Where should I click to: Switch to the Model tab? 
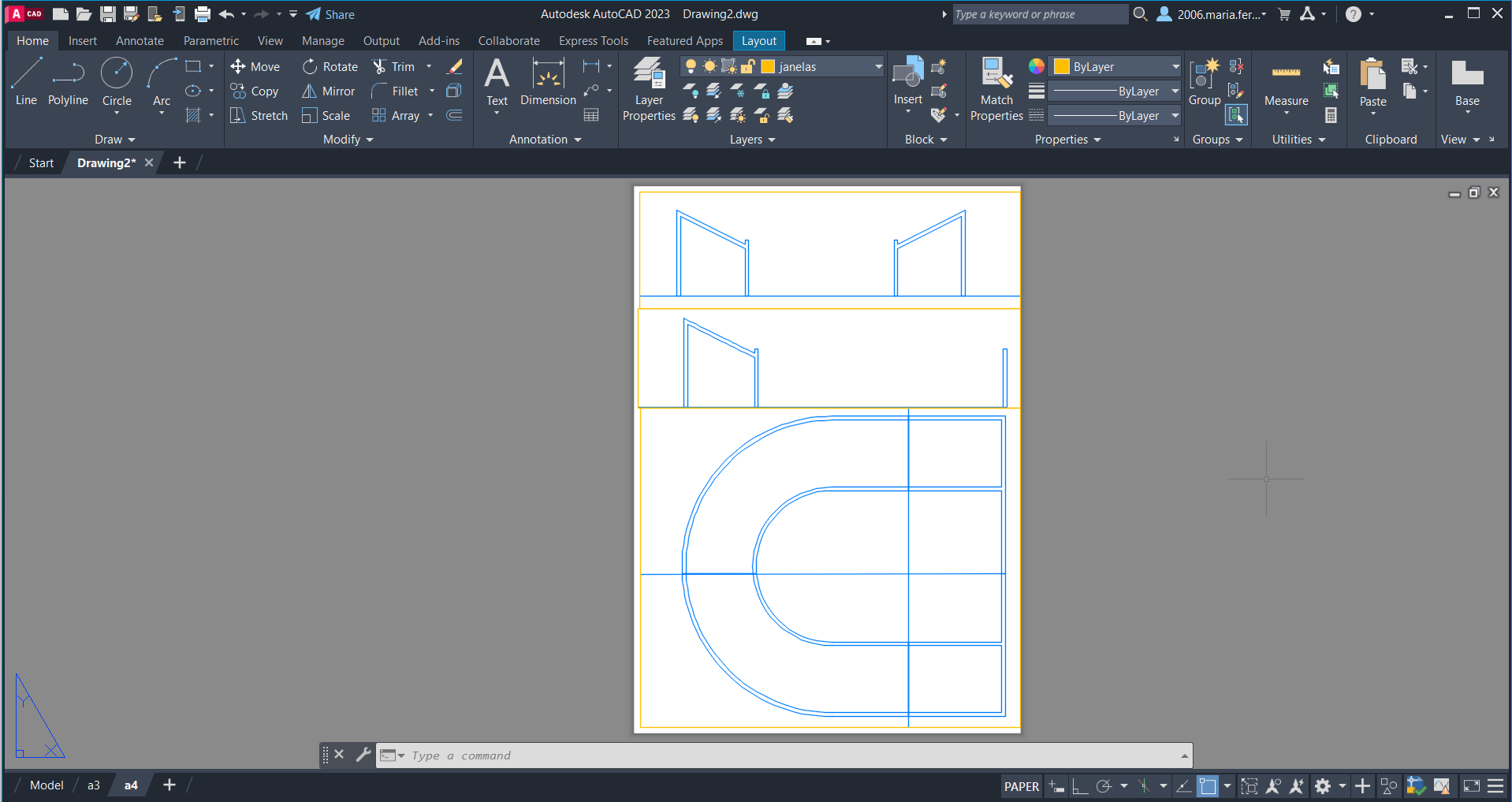coord(47,785)
